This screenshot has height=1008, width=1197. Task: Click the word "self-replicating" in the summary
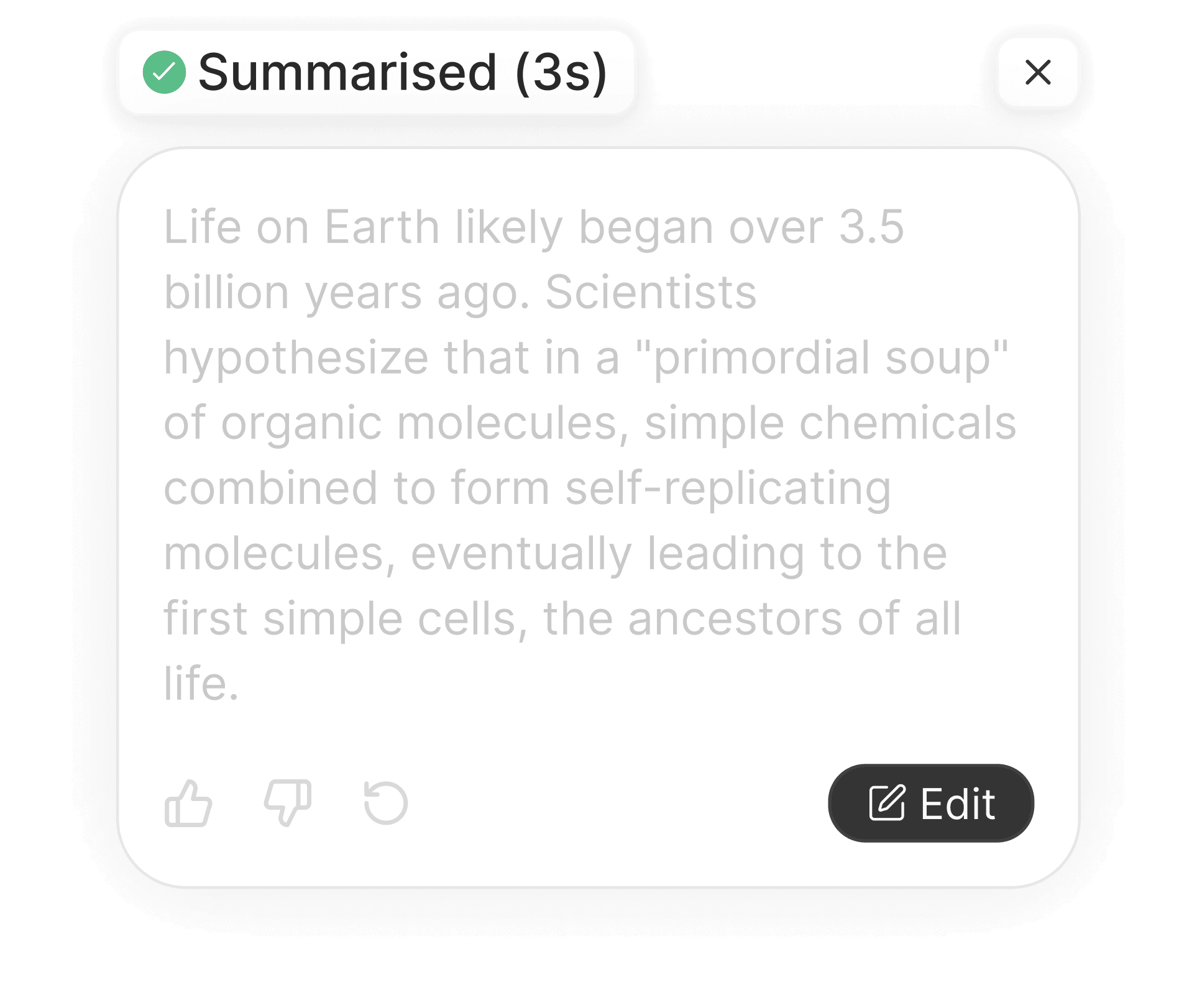tap(728, 488)
